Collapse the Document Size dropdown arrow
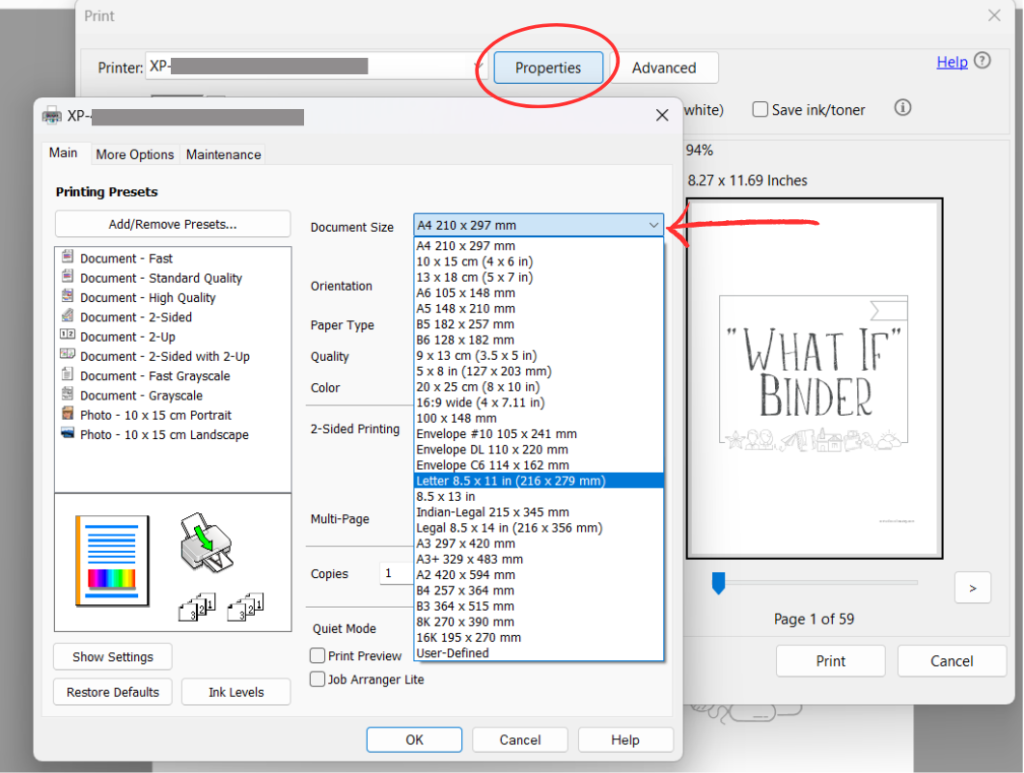The height and width of the screenshot is (773, 1024). [653, 226]
